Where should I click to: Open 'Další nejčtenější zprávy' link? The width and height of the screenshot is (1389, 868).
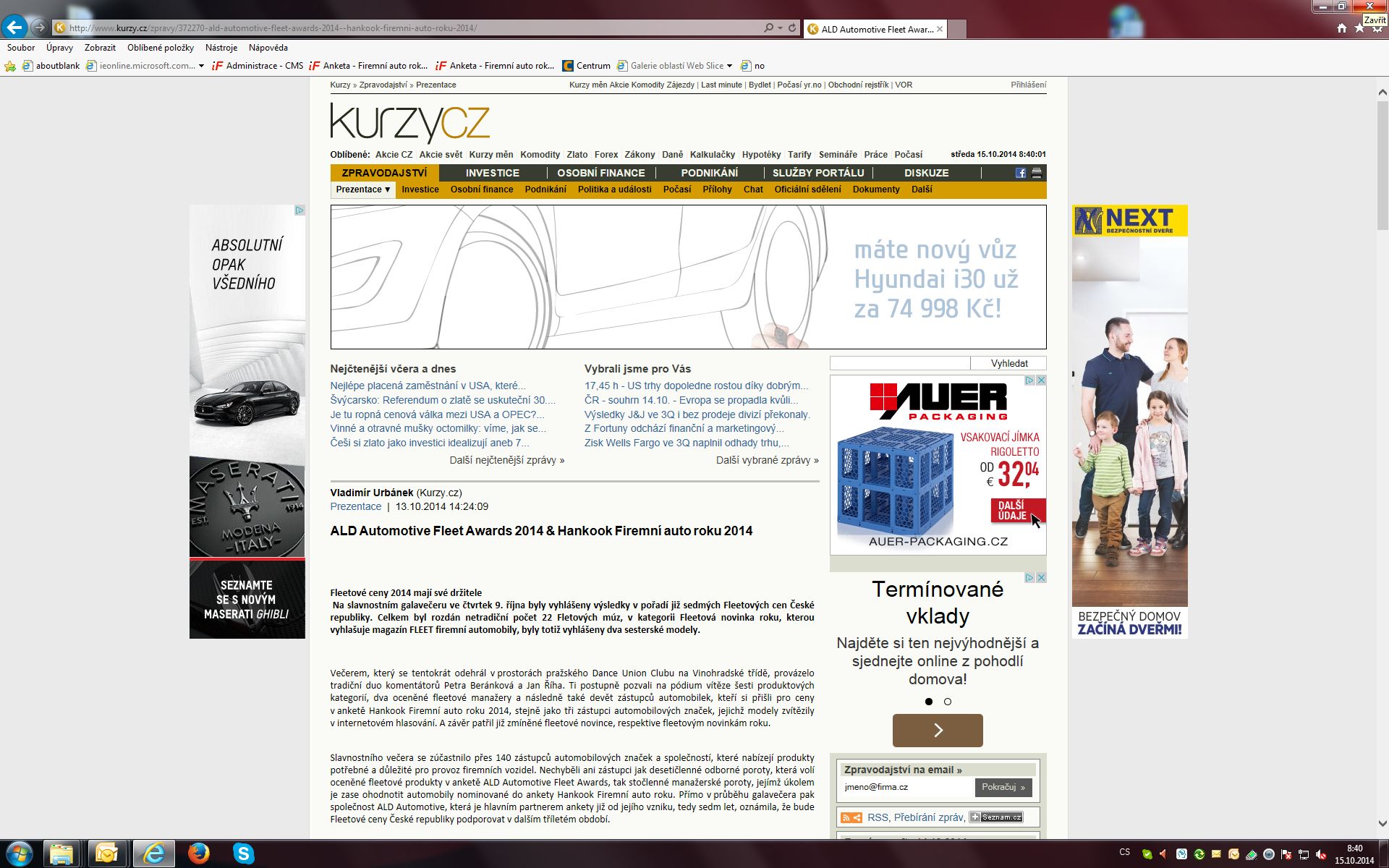[507, 460]
